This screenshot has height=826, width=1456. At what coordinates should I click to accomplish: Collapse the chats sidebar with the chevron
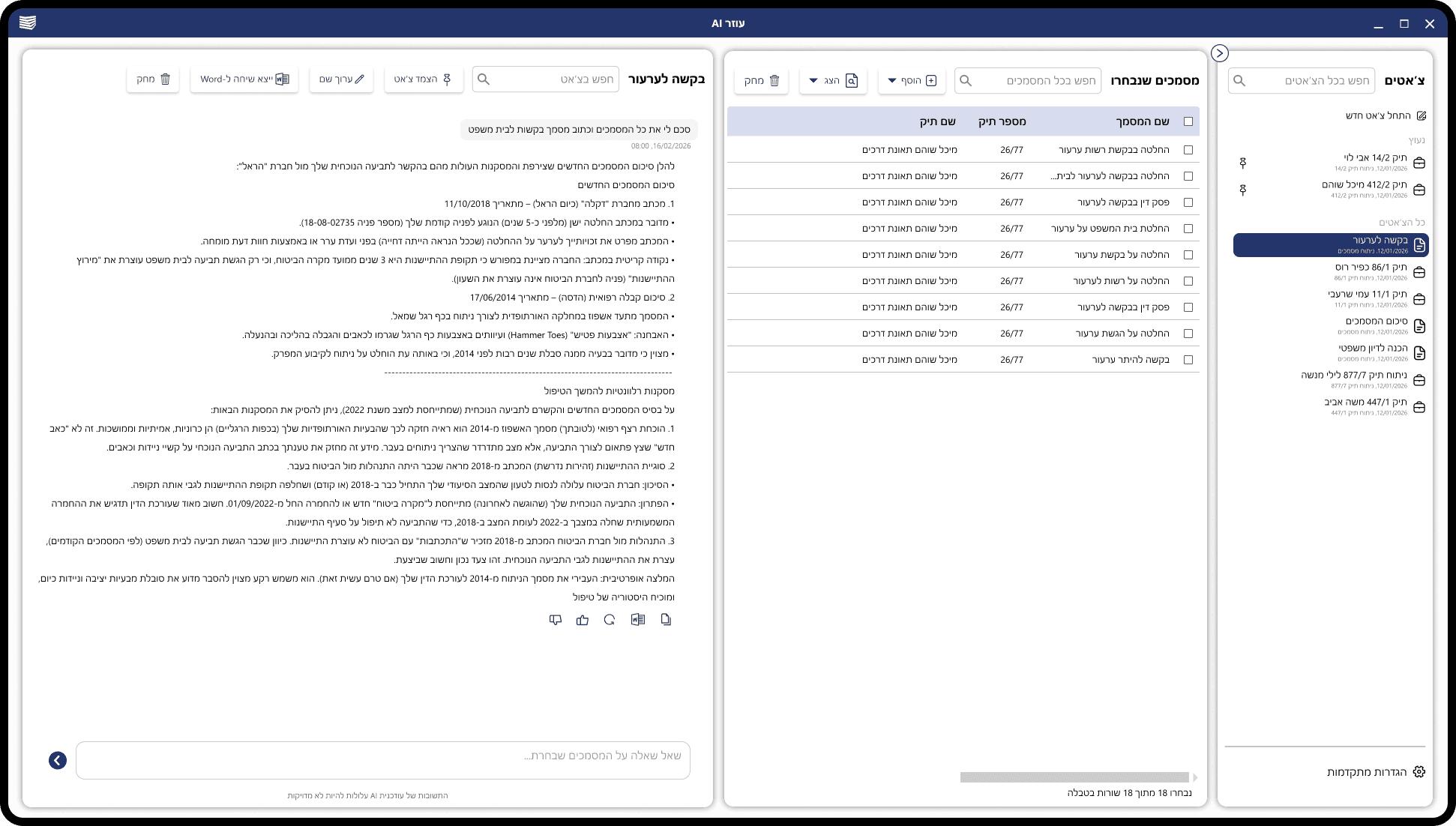(x=1220, y=53)
